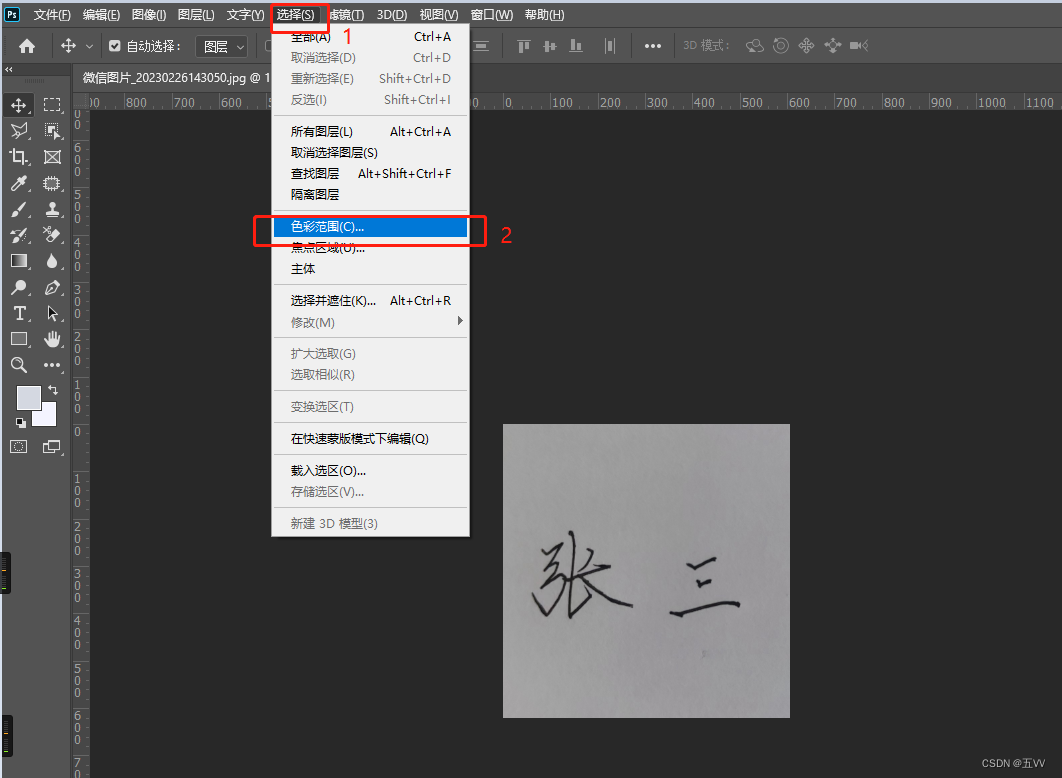Viewport: 1062px width, 778px height.
Task: Open the 视图(V) menu
Action: (x=439, y=14)
